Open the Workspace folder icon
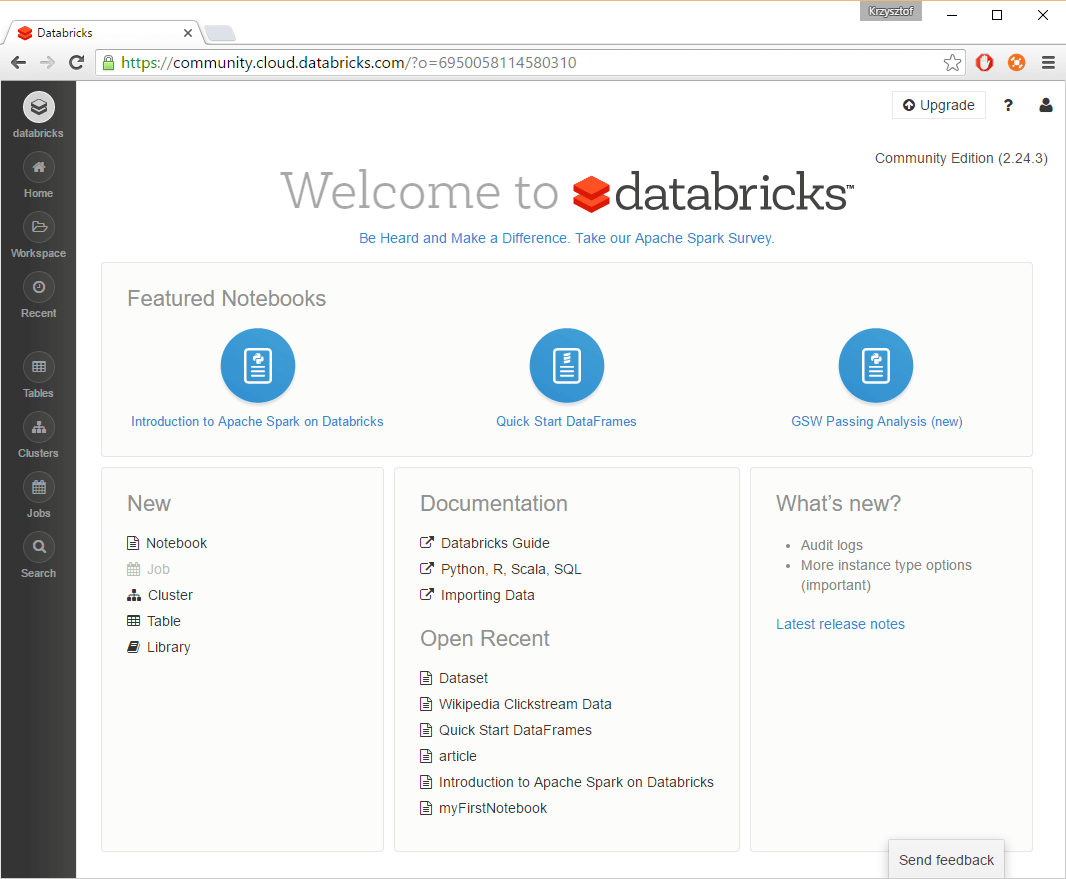Screen dimensions: 1066x879 tap(39, 227)
